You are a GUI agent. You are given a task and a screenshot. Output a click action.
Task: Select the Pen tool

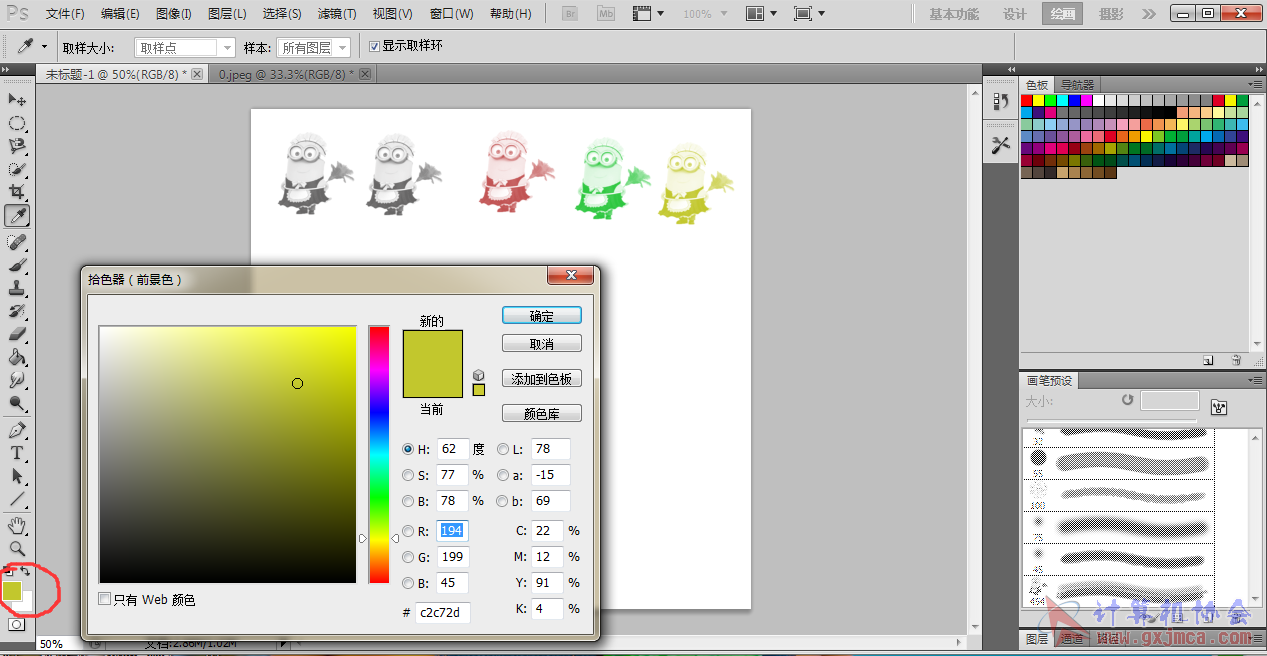(17, 430)
